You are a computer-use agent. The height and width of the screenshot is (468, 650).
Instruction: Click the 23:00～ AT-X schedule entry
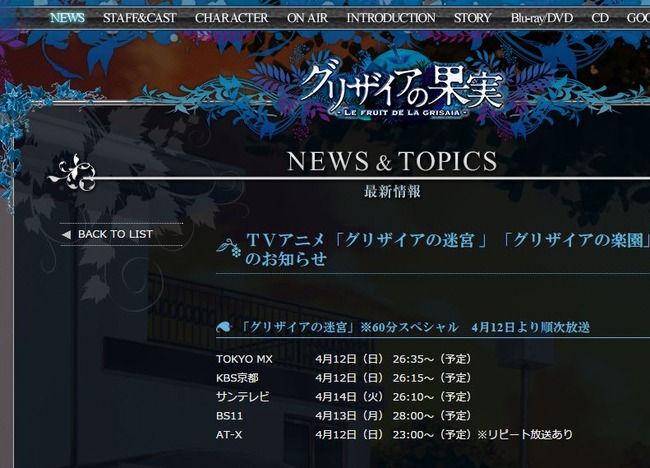coord(413,435)
